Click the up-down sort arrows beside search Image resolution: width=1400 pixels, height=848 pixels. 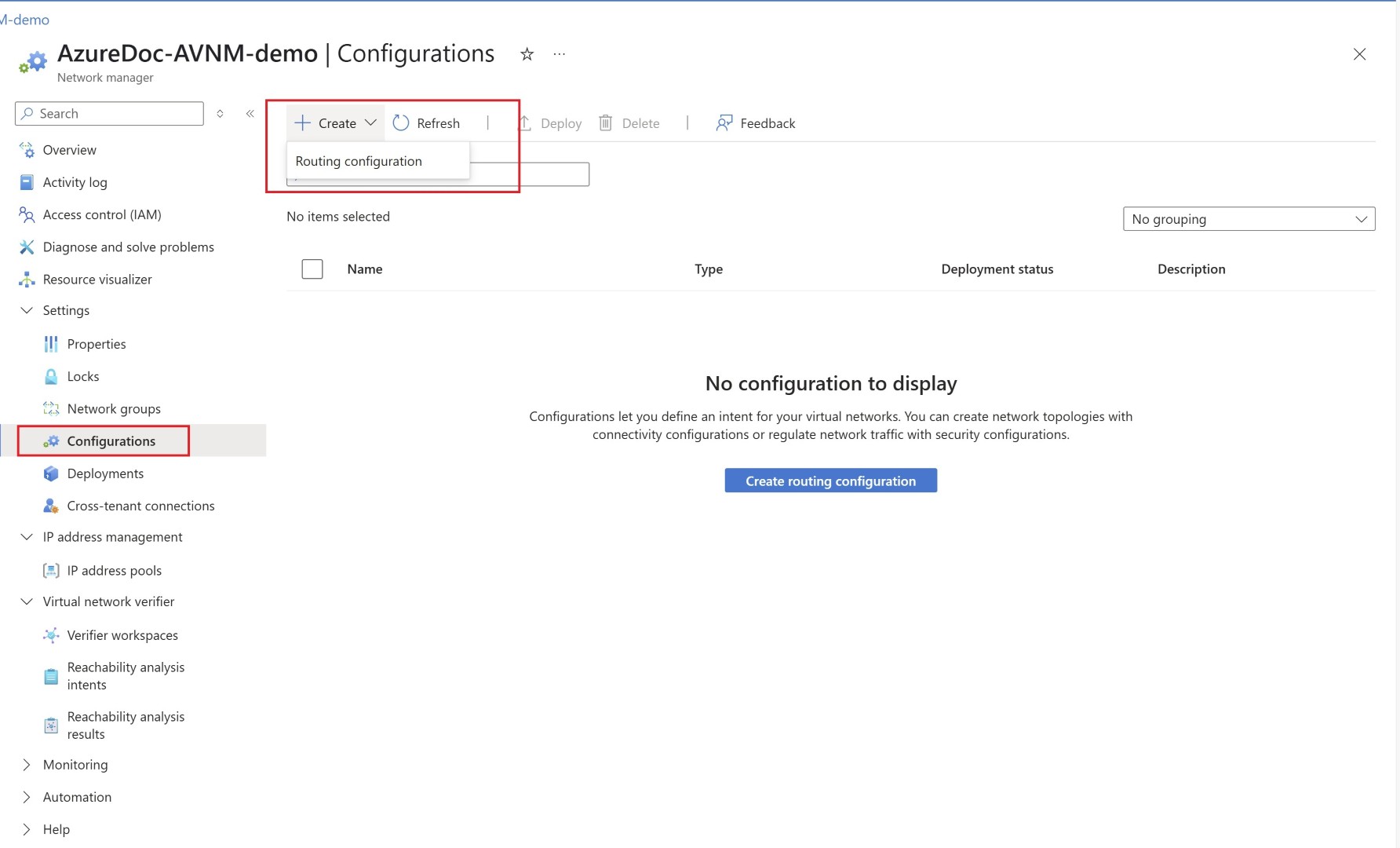click(221, 114)
